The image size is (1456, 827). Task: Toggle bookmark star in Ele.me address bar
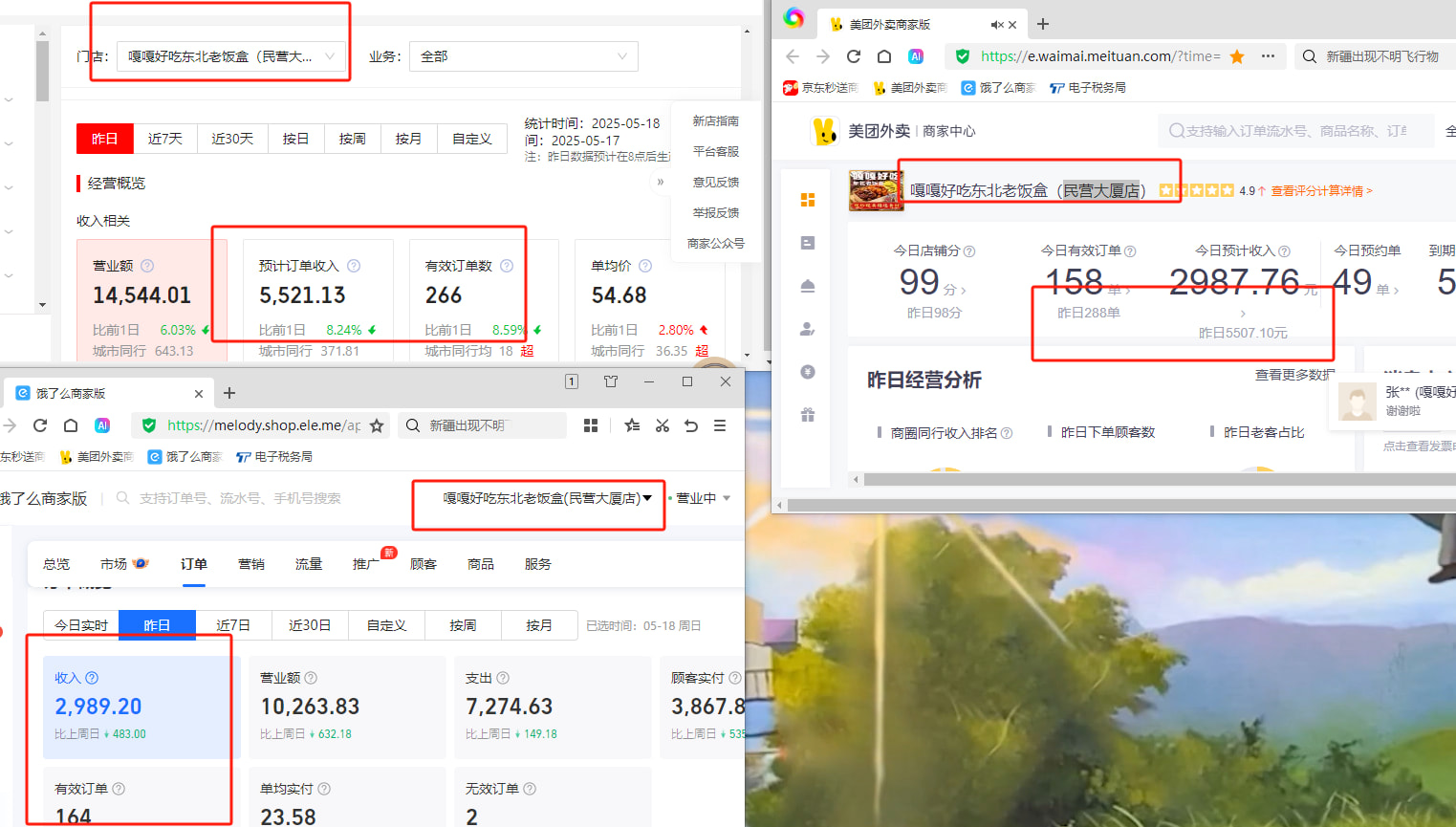point(377,425)
